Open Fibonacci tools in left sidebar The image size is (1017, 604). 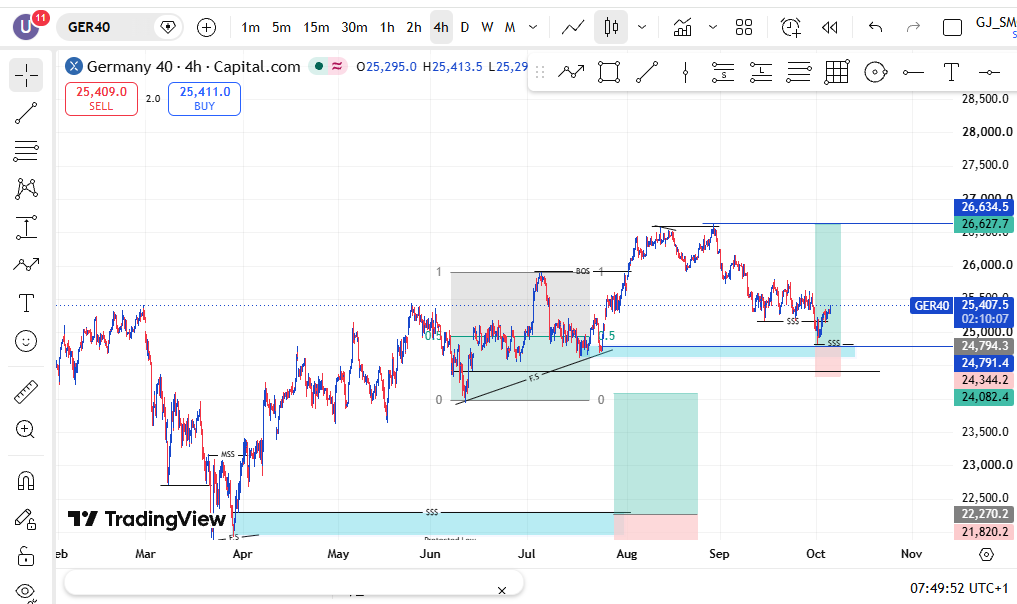tap(26, 151)
